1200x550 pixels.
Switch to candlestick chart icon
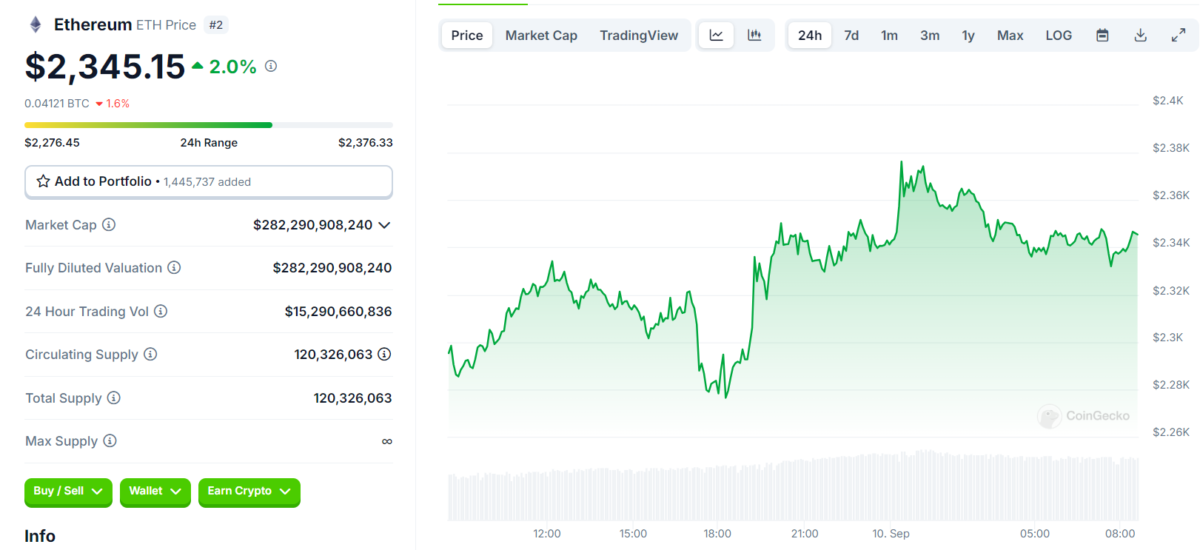tap(754, 35)
